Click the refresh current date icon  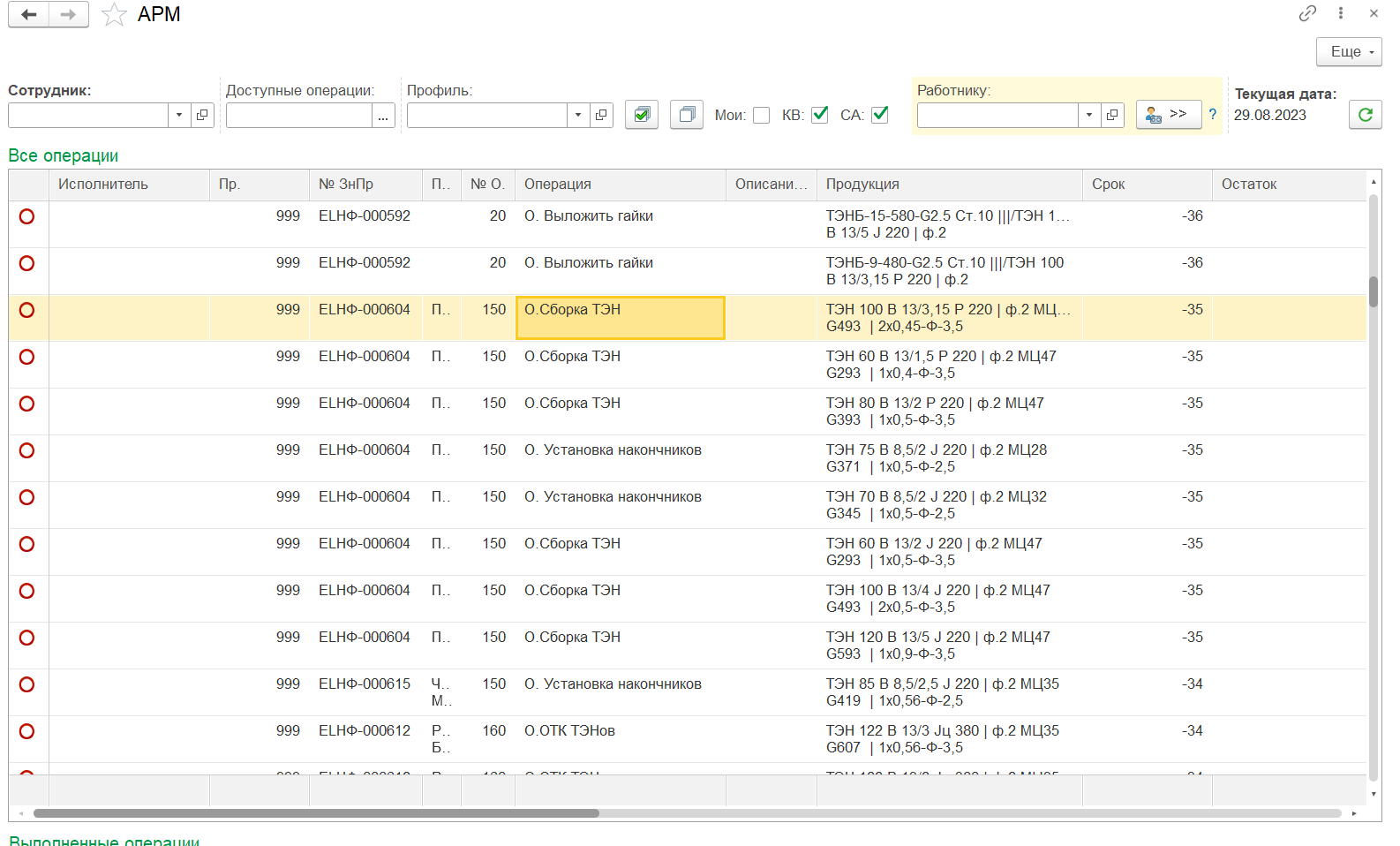tap(1365, 115)
